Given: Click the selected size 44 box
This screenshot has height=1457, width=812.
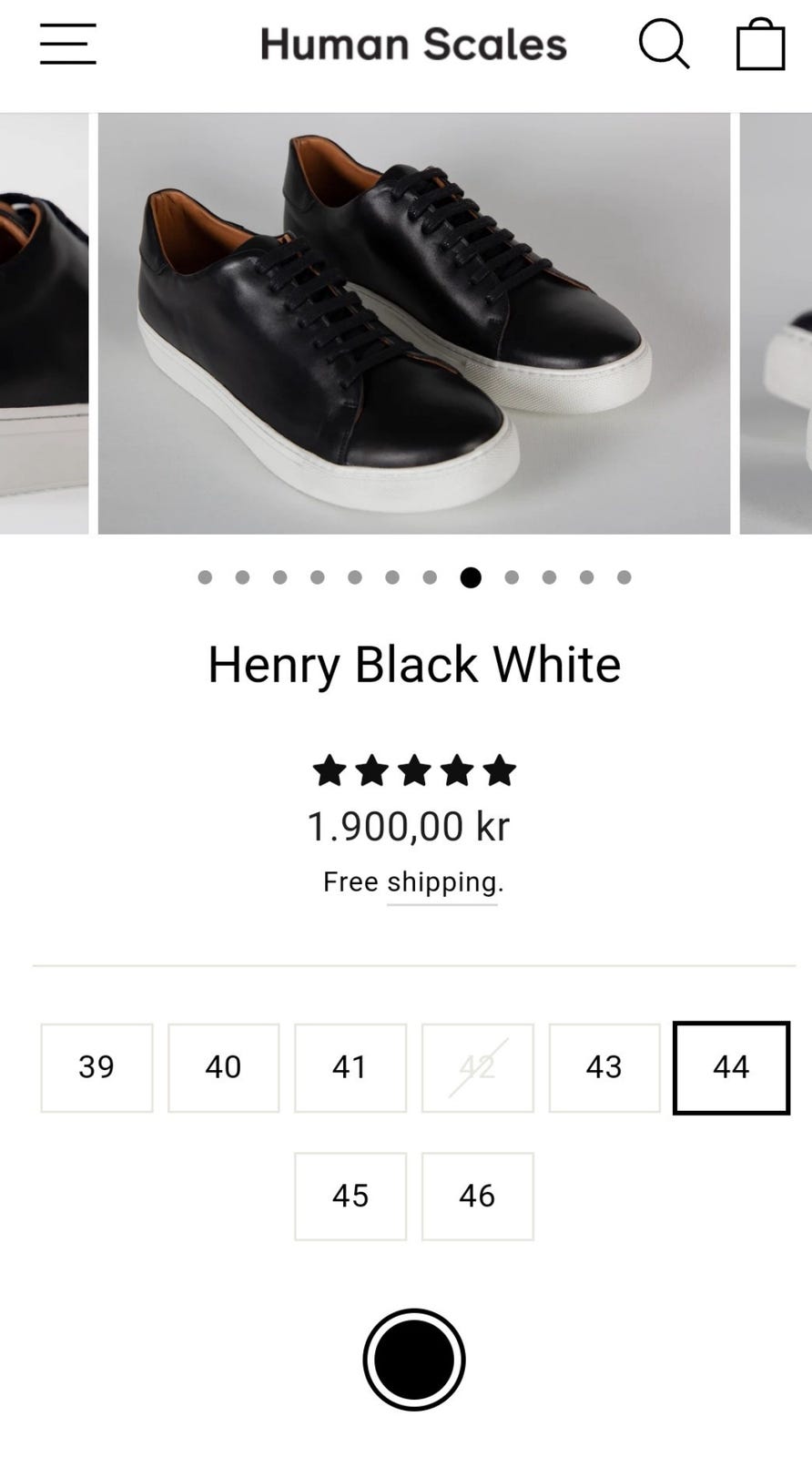Looking at the screenshot, I should point(731,1067).
